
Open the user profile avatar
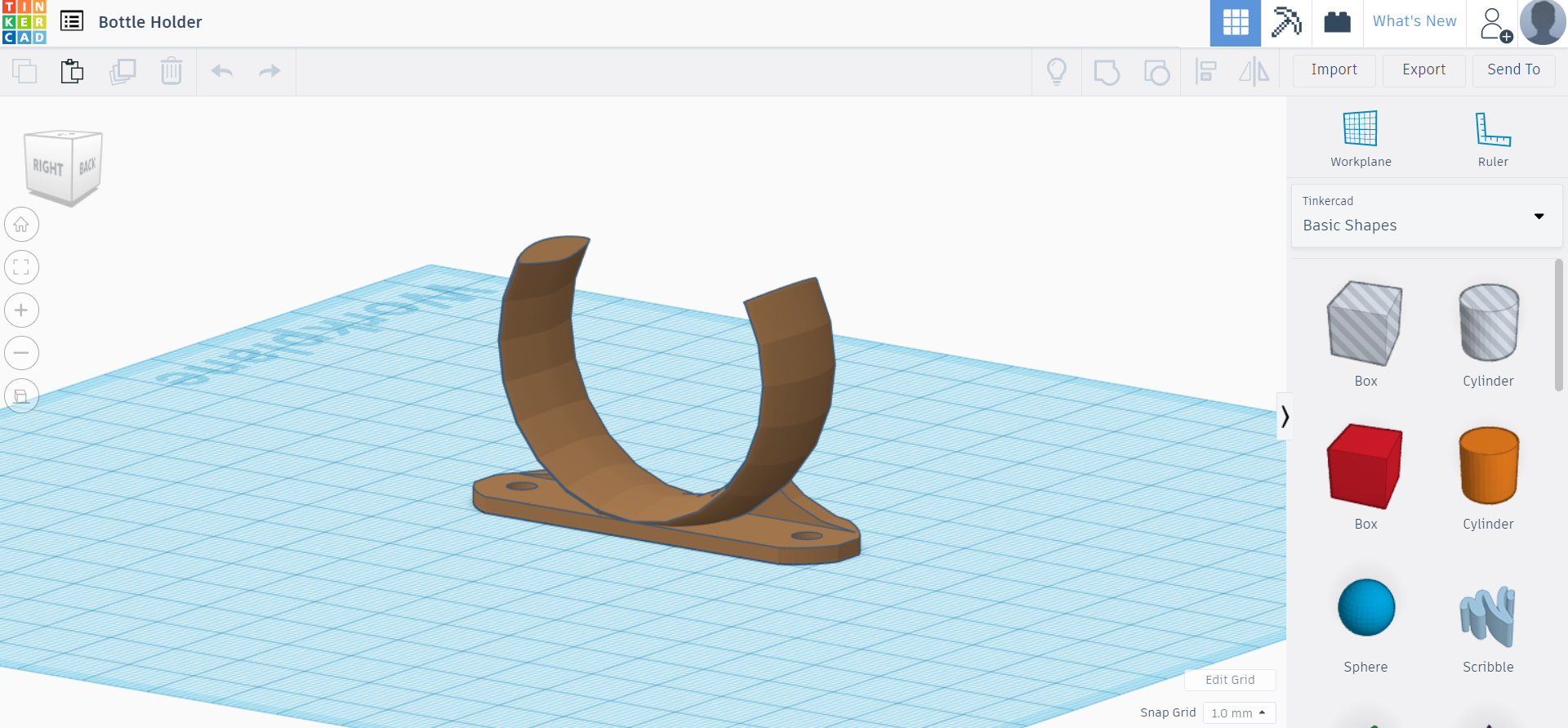coord(1542,22)
